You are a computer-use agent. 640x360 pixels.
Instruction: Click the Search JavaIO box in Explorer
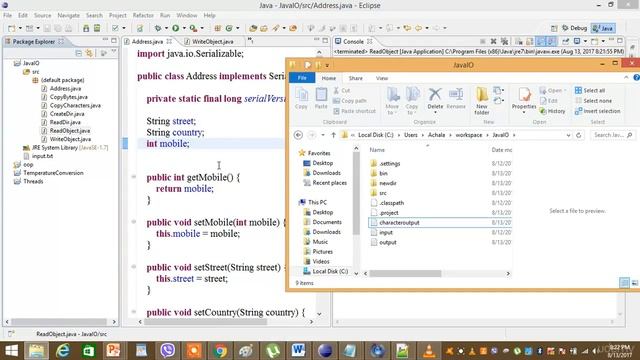click(613, 135)
